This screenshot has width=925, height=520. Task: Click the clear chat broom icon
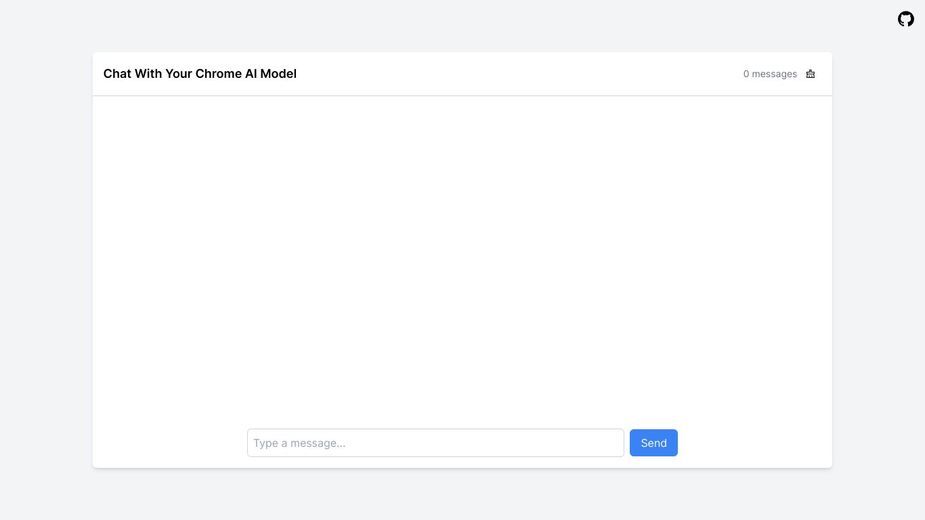click(x=811, y=74)
